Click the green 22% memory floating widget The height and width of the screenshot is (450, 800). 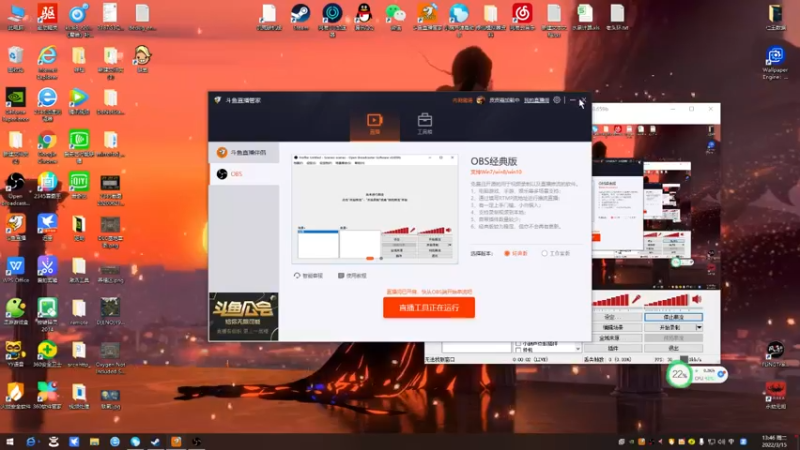(x=679, y=375)
